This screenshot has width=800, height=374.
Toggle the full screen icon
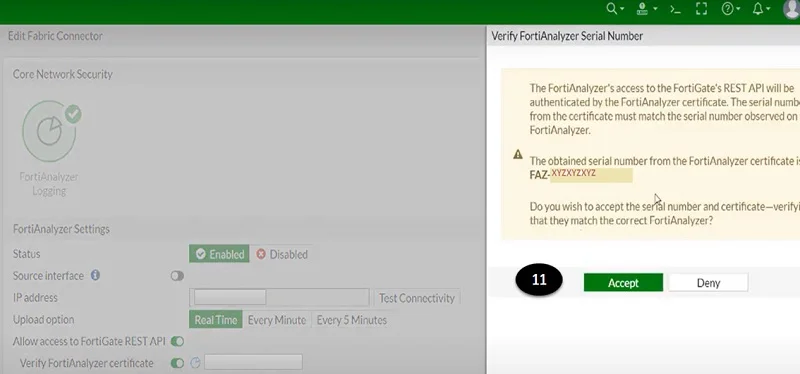coord(702,9)
